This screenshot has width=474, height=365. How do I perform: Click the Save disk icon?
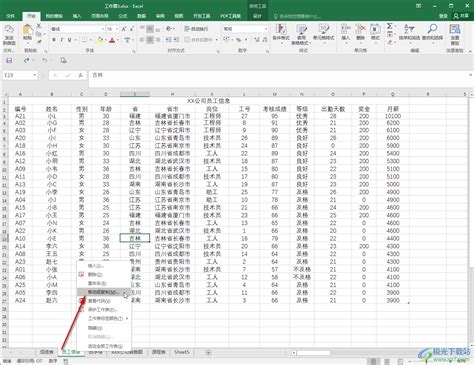click(9, 60)
